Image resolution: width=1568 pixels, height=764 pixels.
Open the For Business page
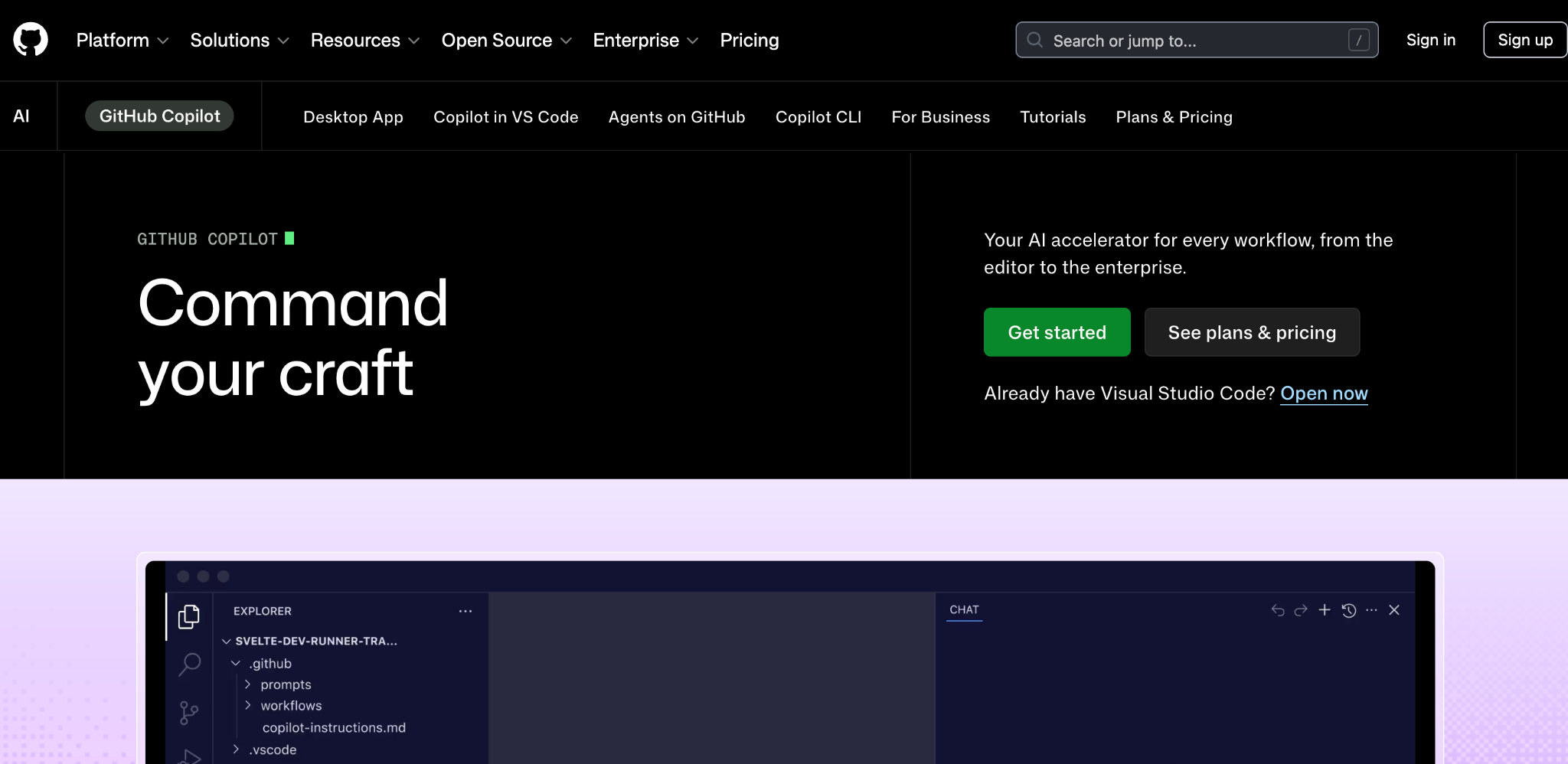(x=940, y=117)
